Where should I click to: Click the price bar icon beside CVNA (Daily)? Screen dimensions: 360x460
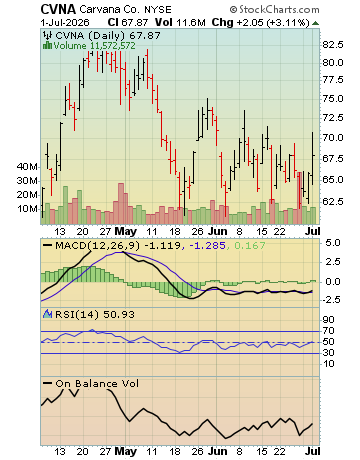48,35
